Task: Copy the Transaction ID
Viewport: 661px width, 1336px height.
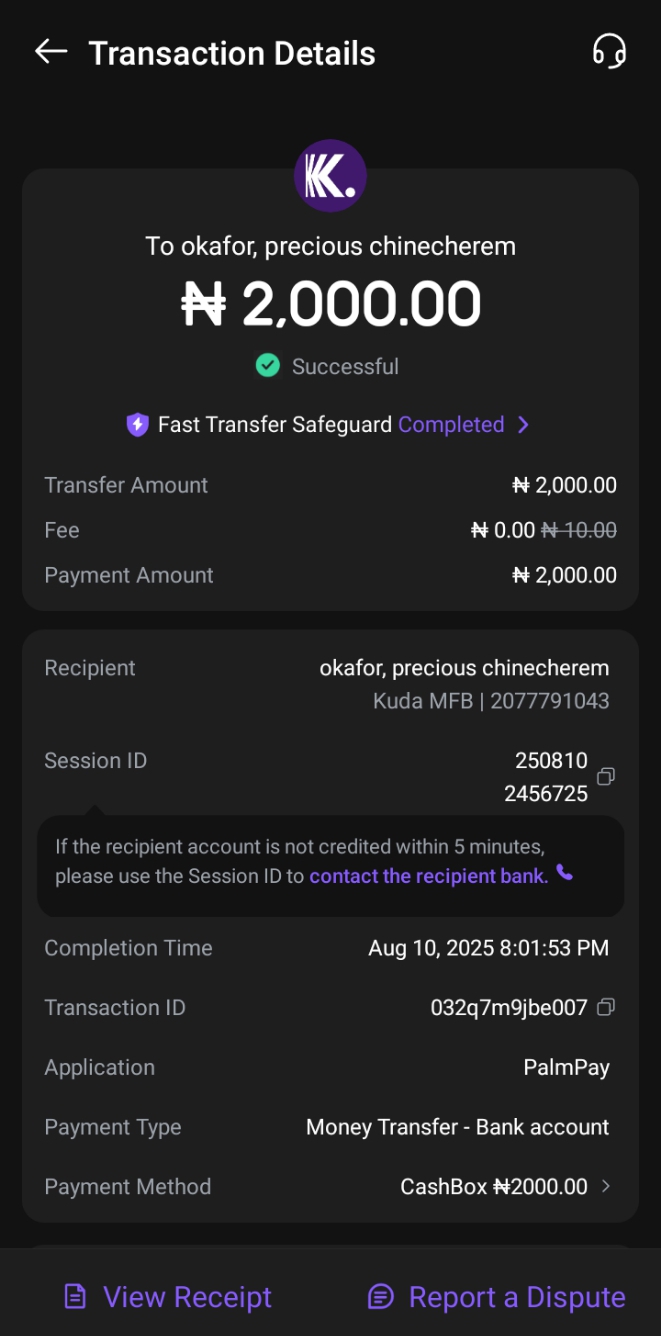Action: (605, 1008)
